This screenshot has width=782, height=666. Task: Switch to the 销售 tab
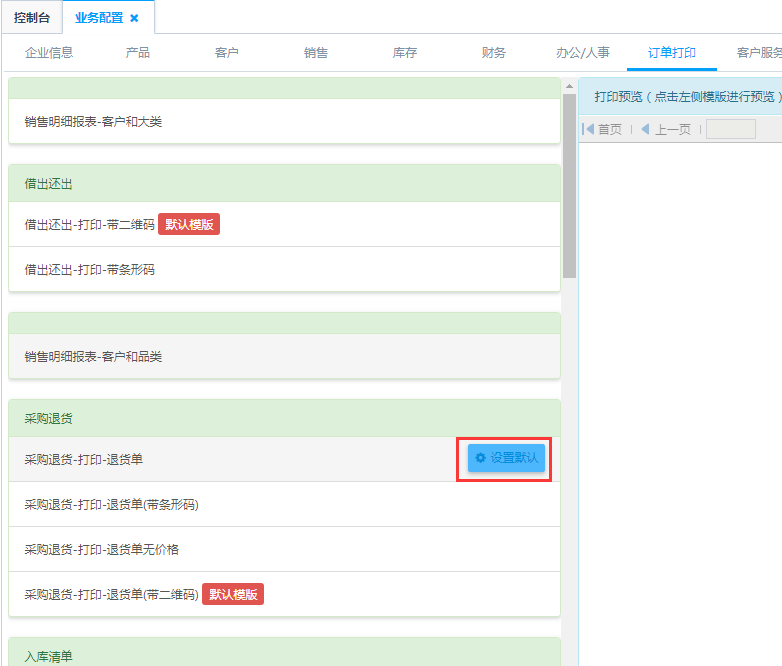[316, 53]
